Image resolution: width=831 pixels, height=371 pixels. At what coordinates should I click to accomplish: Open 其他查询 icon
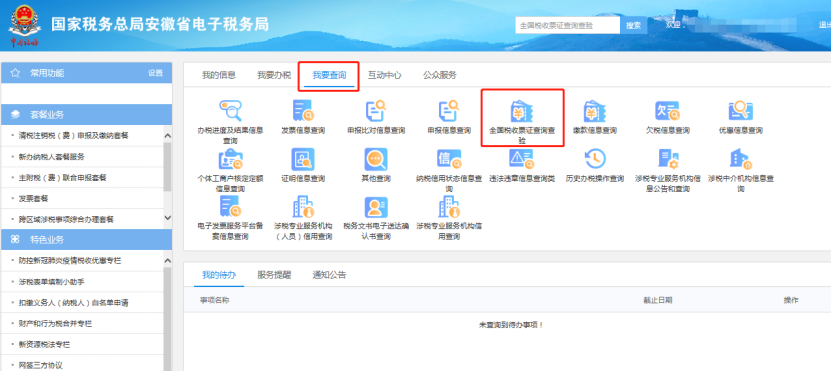pos(376,159)
